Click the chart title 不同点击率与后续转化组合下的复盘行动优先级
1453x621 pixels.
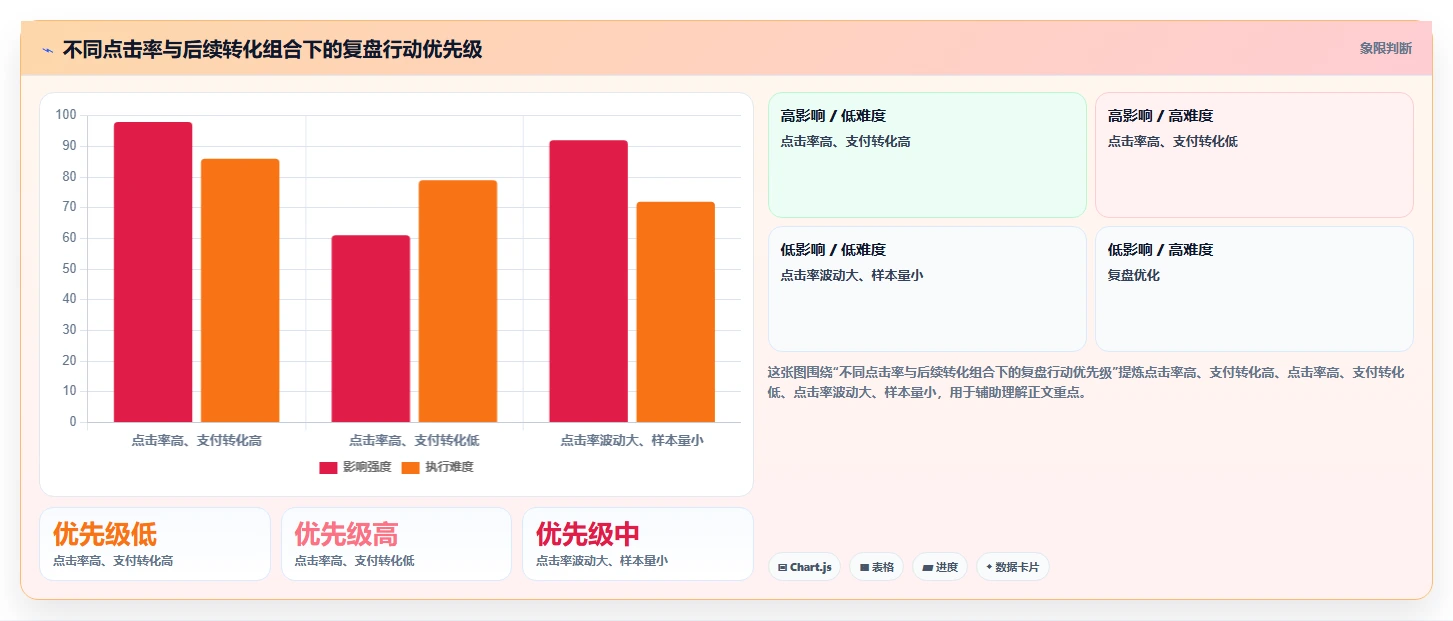[x=272, y=50]
